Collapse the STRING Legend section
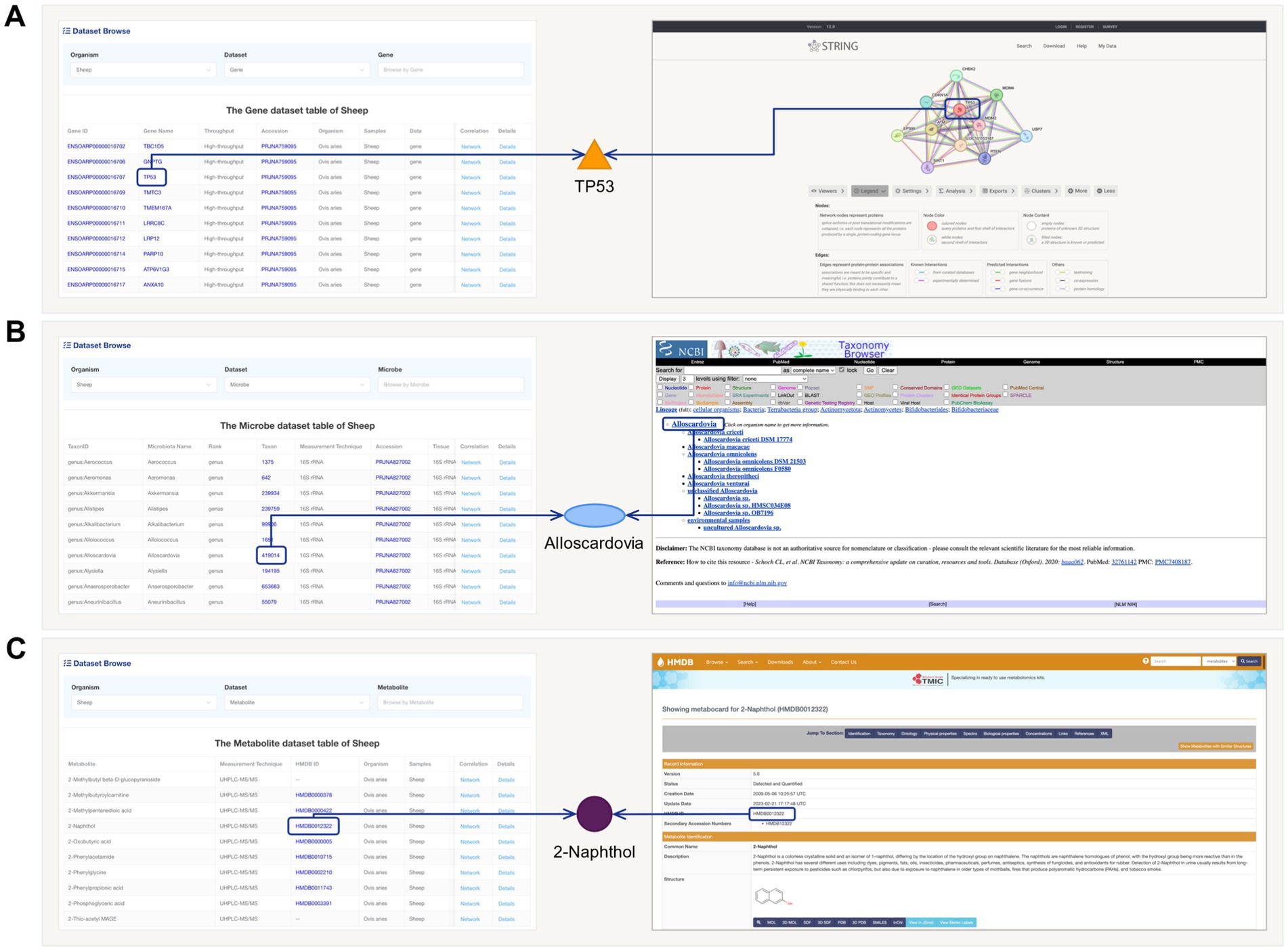Viewport: 1288px width, 951px height. (870, 191)
